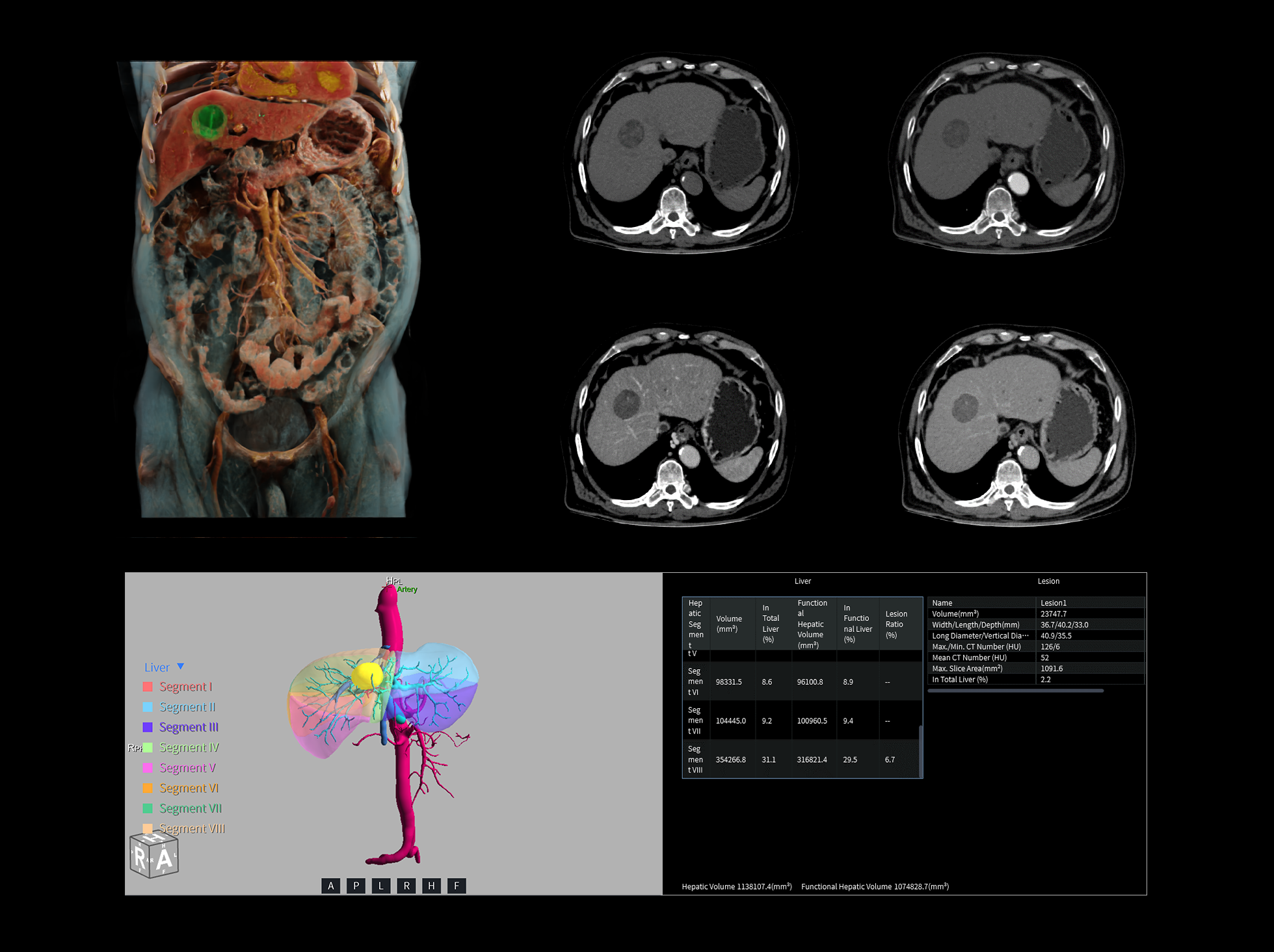This screenshot has height=952, width=1274.
Task: Select the Lesion table heading
Action: pos(1048,581)
